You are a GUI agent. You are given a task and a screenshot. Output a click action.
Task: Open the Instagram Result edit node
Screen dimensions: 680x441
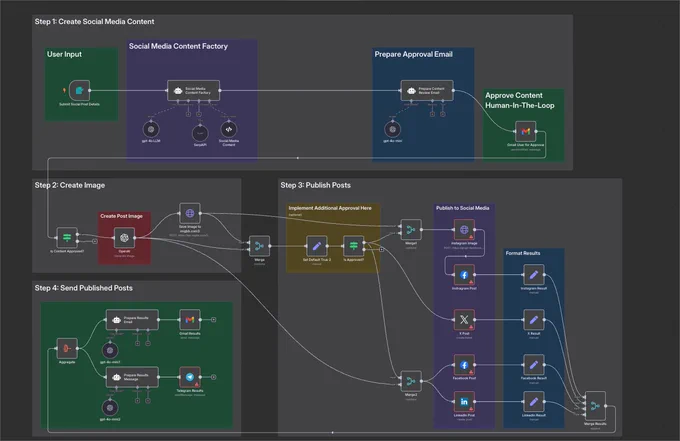[x=534, y=275]
